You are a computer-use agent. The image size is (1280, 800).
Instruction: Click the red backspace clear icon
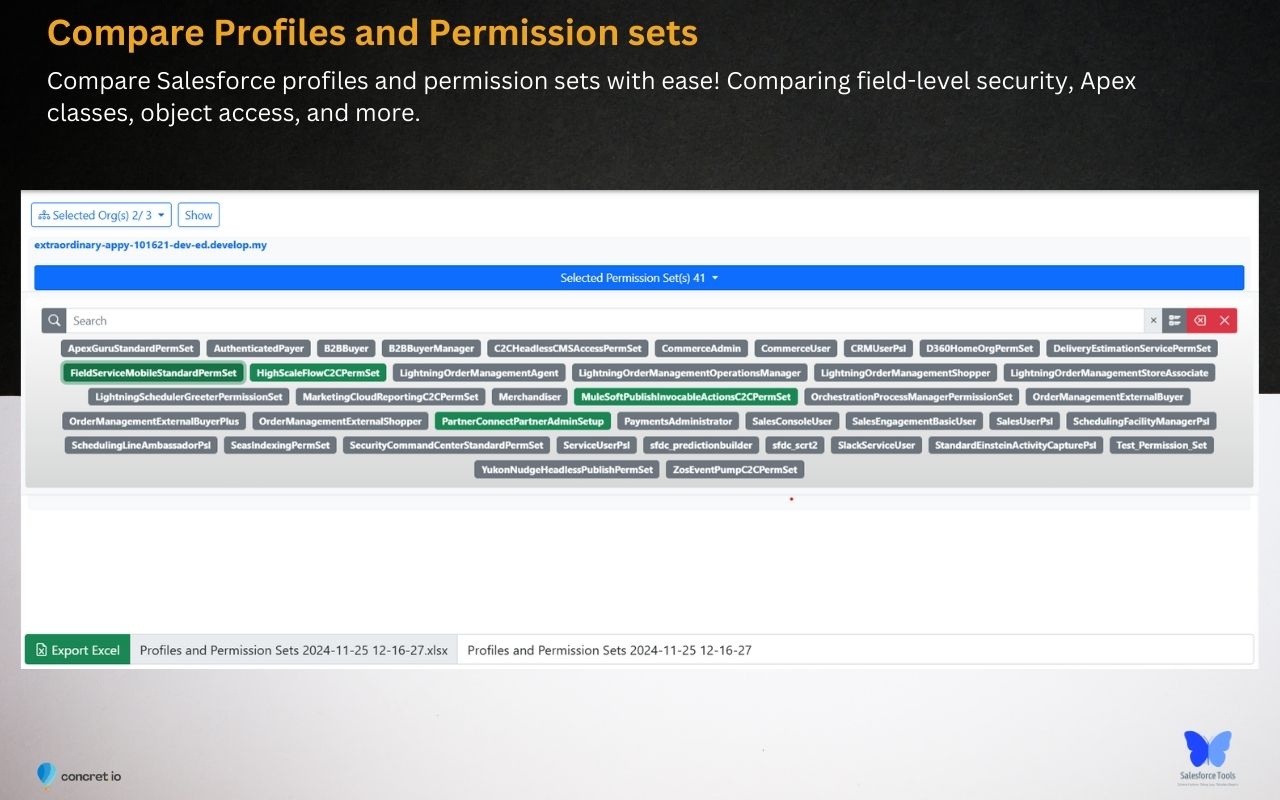tap(1200, 320)
